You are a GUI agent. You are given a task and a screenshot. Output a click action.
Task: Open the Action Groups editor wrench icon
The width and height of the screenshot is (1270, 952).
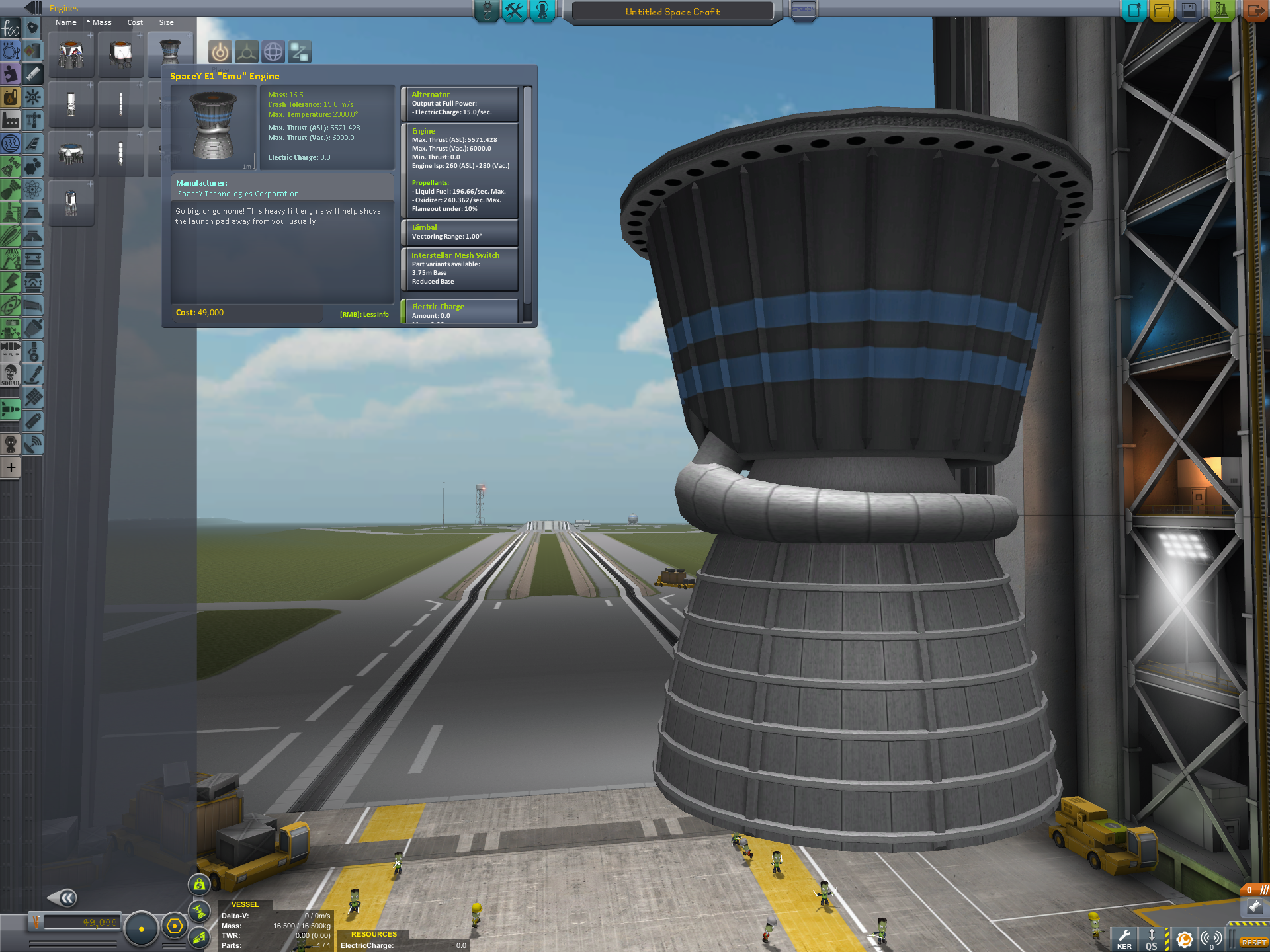pyautogui.click(x=514, y=11)
